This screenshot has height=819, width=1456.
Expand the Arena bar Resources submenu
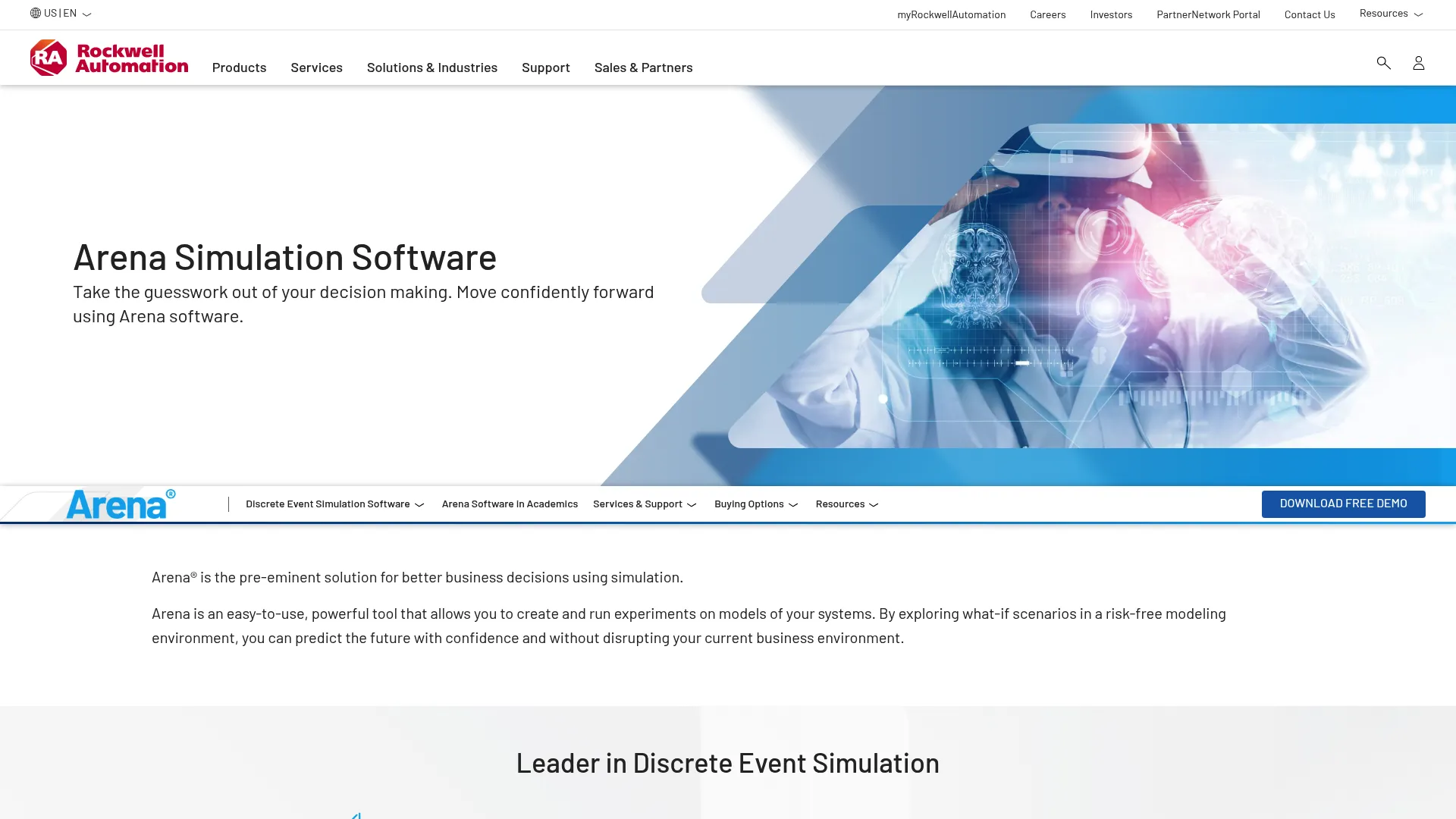coord(847,504)
